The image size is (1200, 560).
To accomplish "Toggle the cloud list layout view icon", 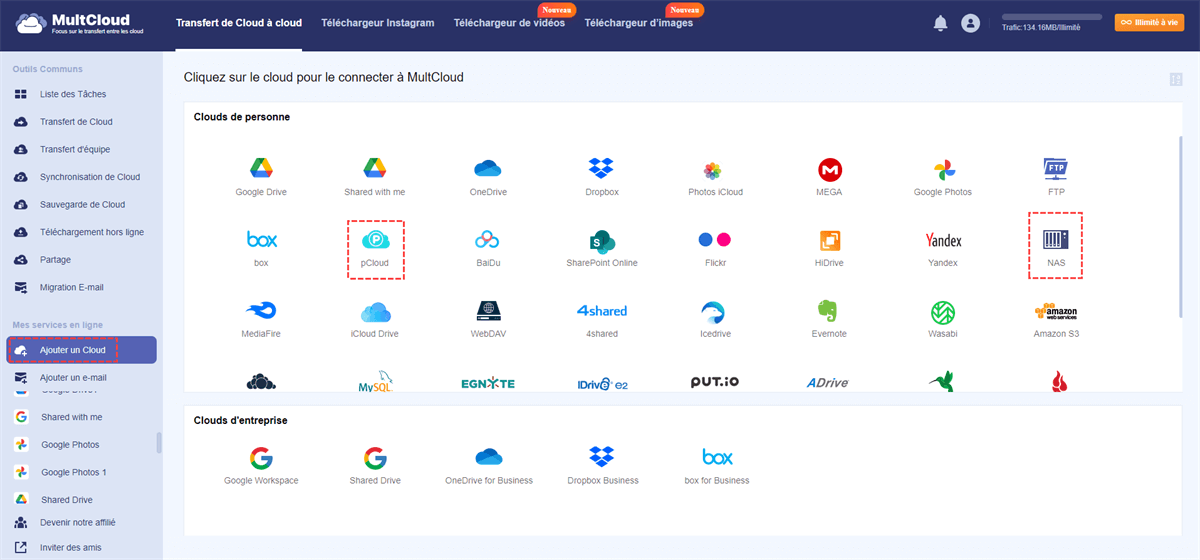I will [x=1175, y=79].
